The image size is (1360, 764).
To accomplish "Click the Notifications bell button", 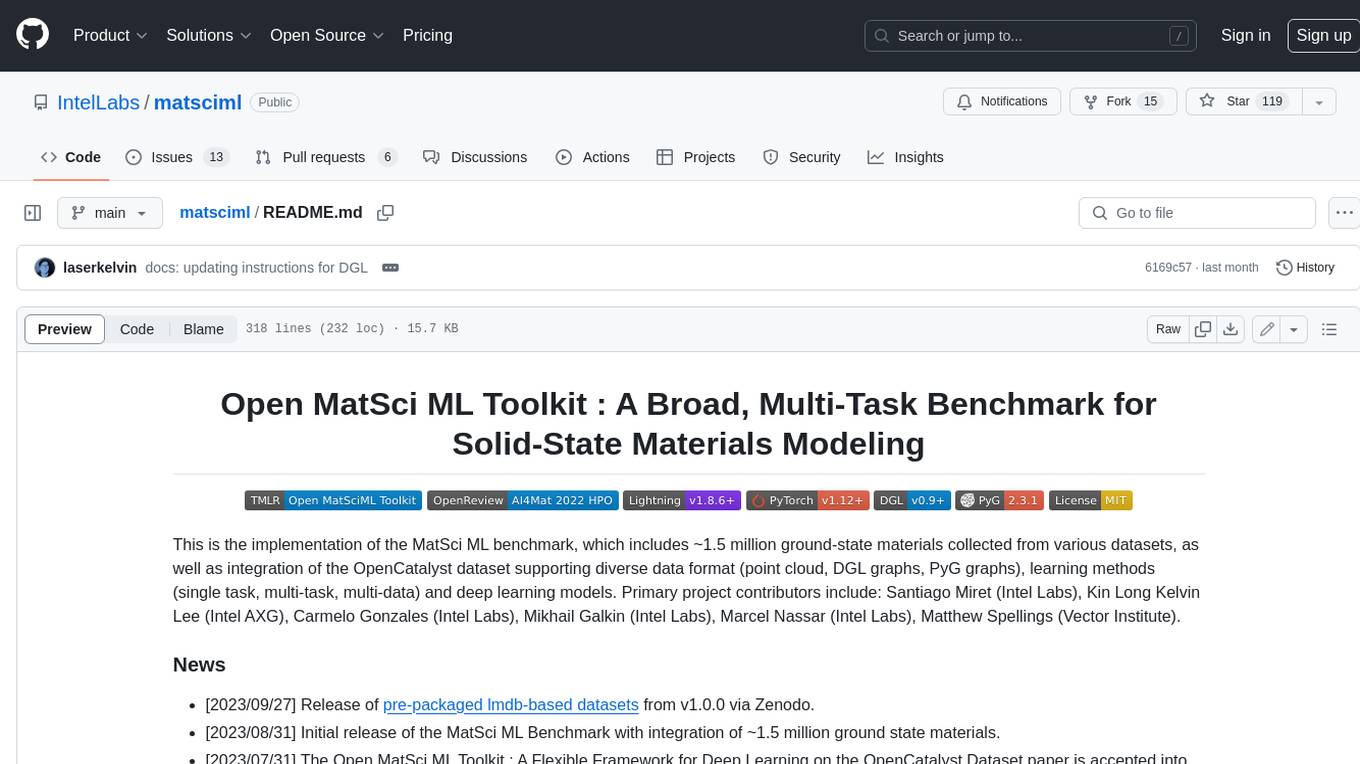I will point(1002,102).
